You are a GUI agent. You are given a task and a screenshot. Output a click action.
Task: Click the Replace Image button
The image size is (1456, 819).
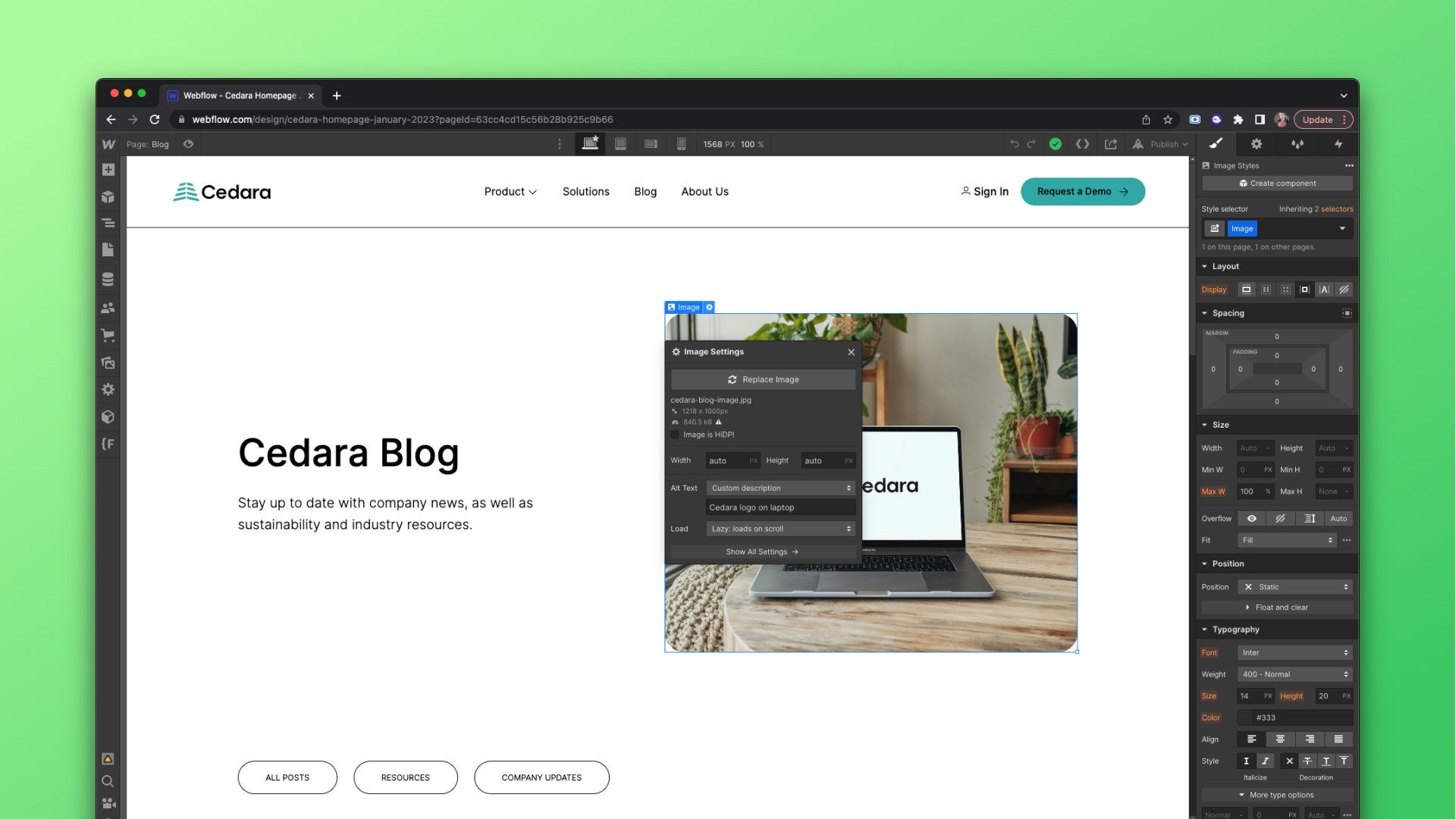click(762, 379)
